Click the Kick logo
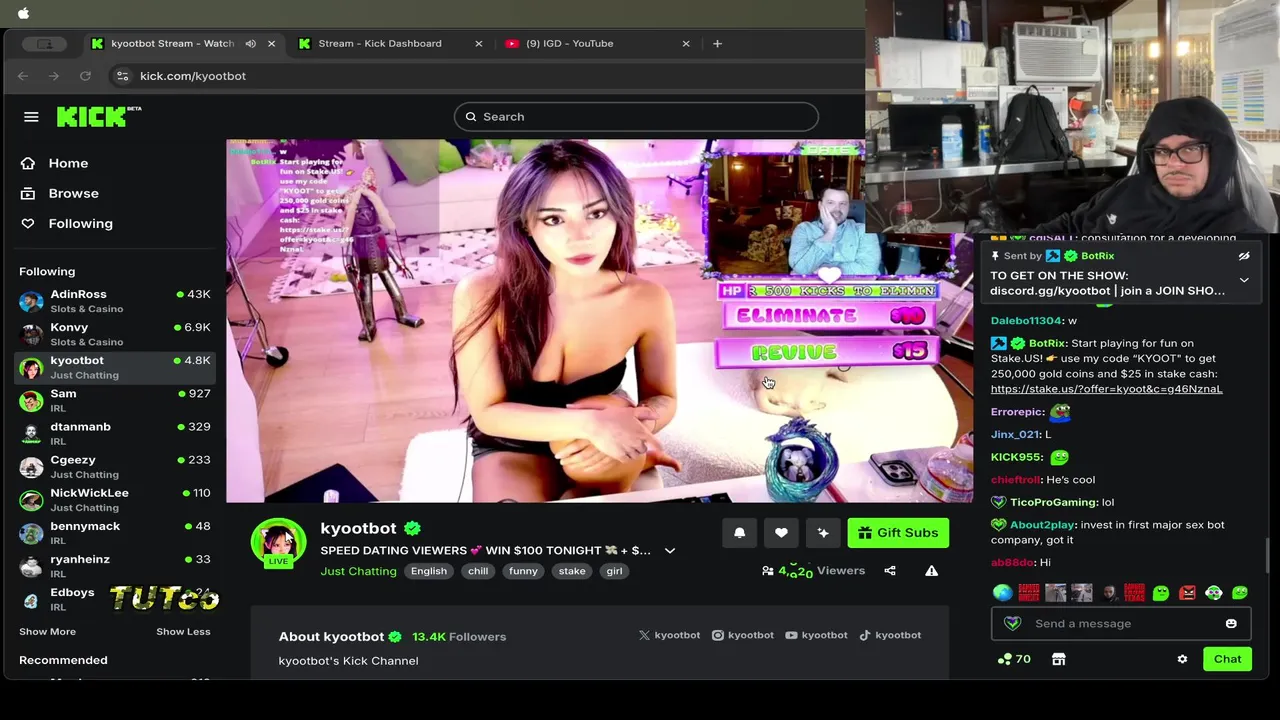The height and width of the screenshot is (720, 1280). point(98,116)
